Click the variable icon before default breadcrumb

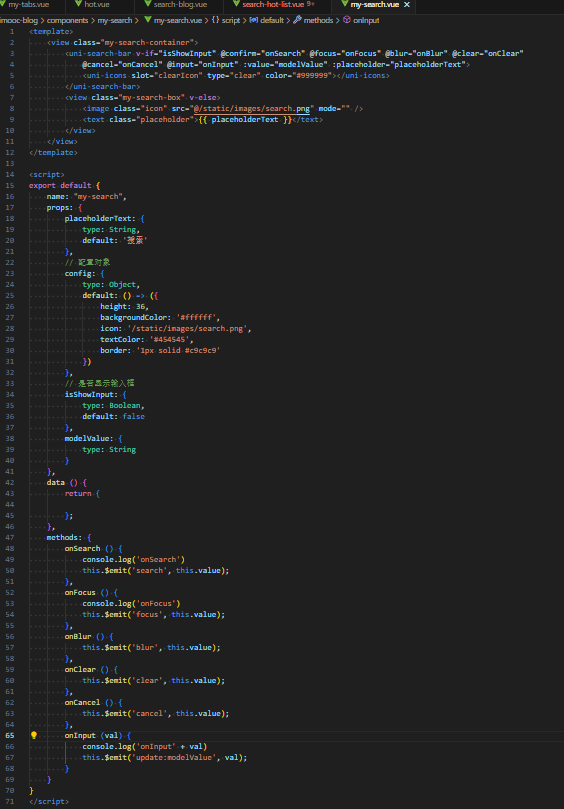(x=253, y=20)
